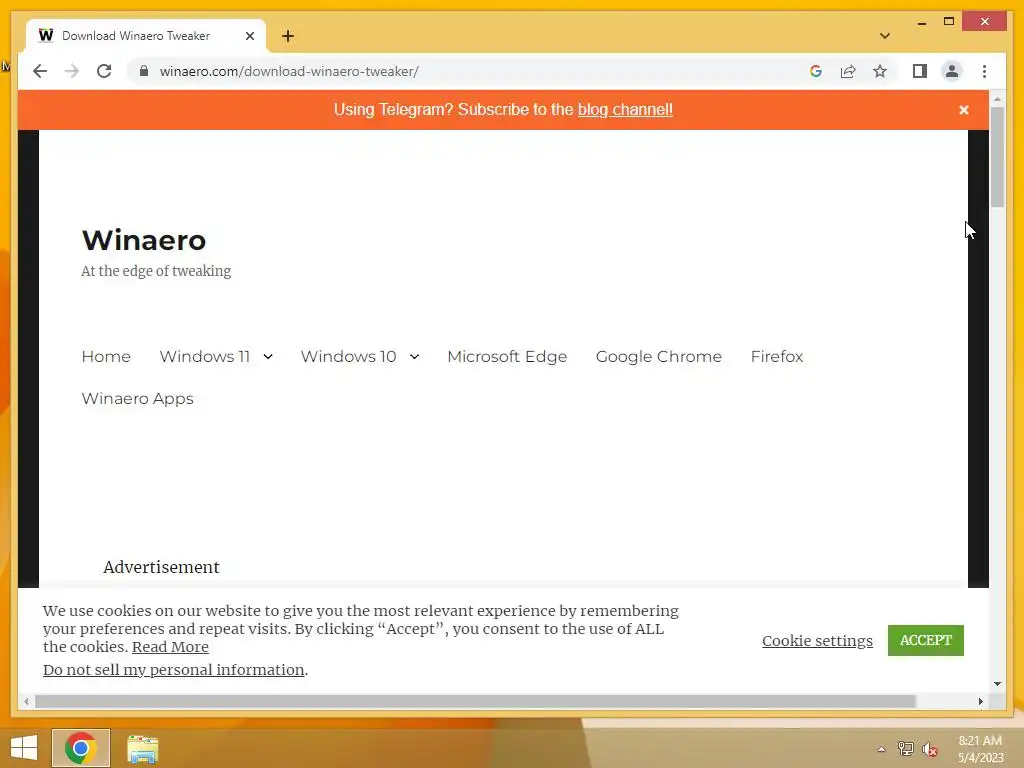1024x768 pixels.
Task: Open the Windows Start button
Action: pyautogui.click(x=24, y=748)
